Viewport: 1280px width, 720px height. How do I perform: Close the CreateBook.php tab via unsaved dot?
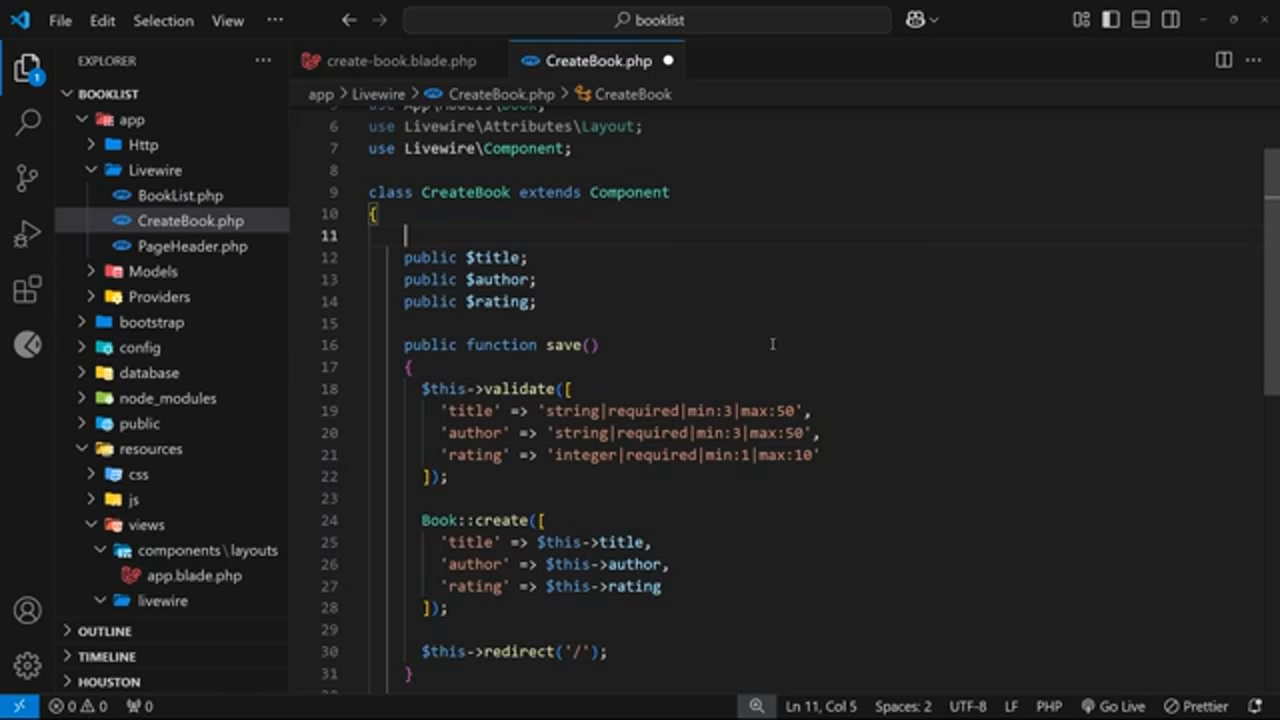tap(668, 61)
